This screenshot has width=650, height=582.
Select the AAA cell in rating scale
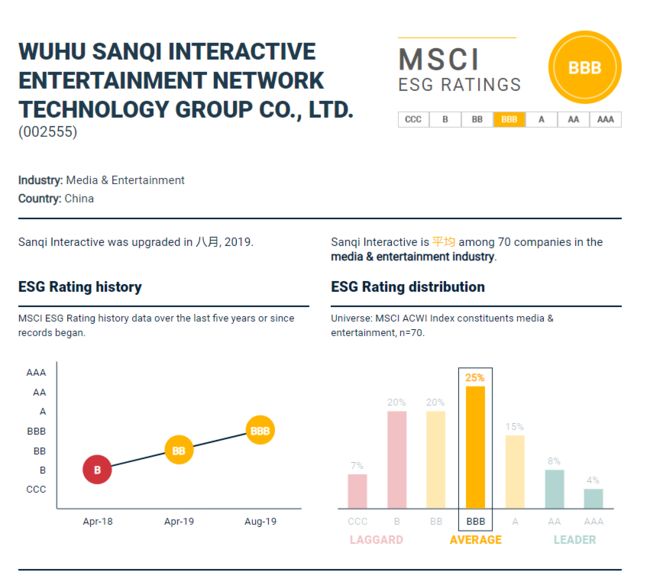point(605,119)
